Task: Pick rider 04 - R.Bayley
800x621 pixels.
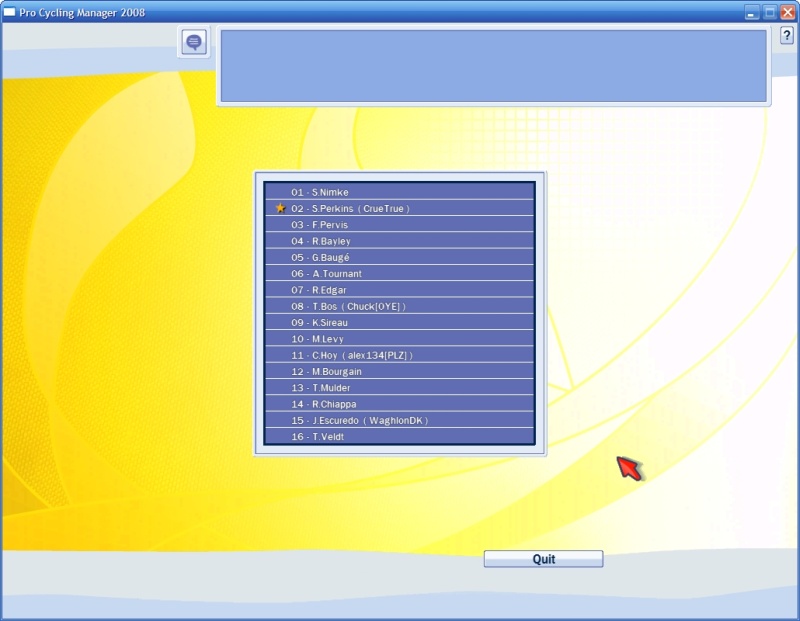Action: (x=400, y=241)
